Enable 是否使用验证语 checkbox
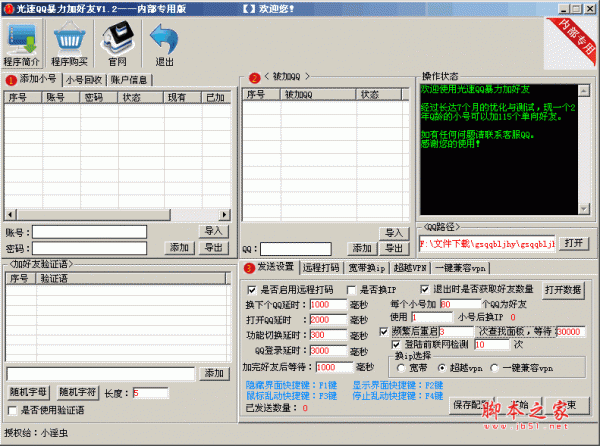 tap(12, 410)
